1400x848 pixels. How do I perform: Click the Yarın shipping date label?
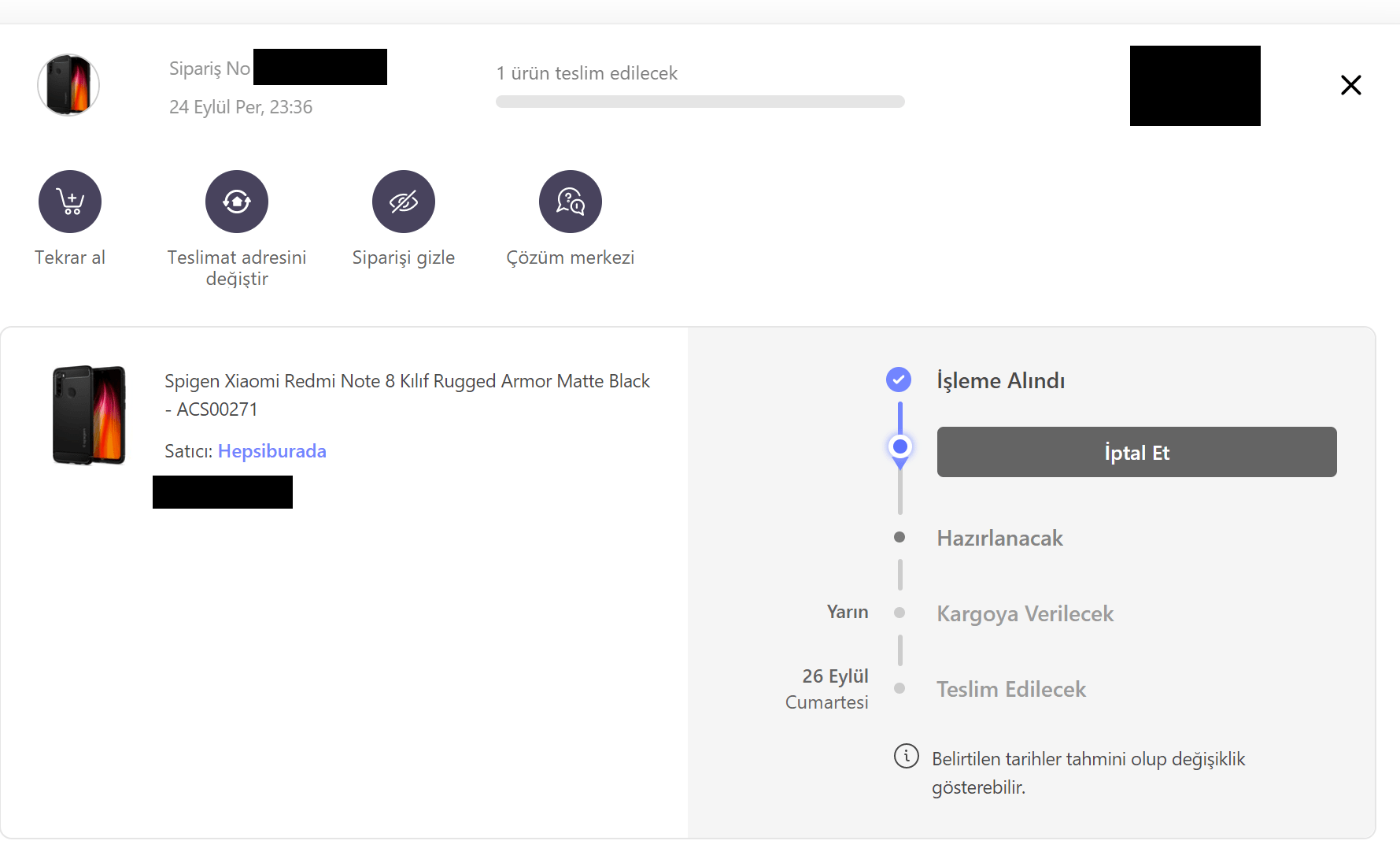[848, 612]
